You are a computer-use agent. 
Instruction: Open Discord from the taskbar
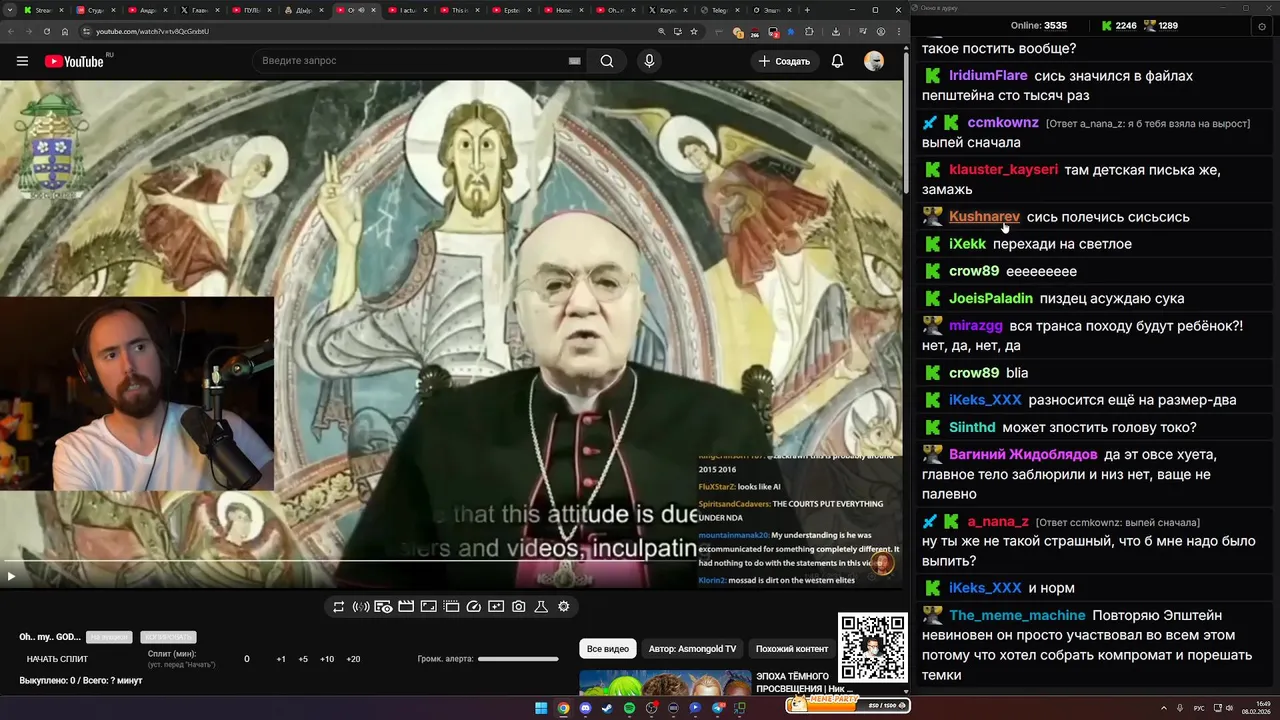click(x=585, y=708)
